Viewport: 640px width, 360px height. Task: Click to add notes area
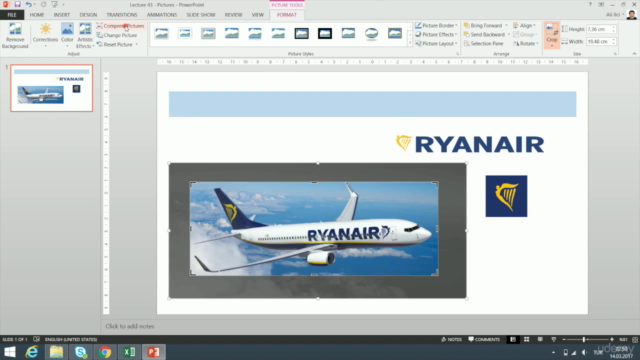click(130, 326)
